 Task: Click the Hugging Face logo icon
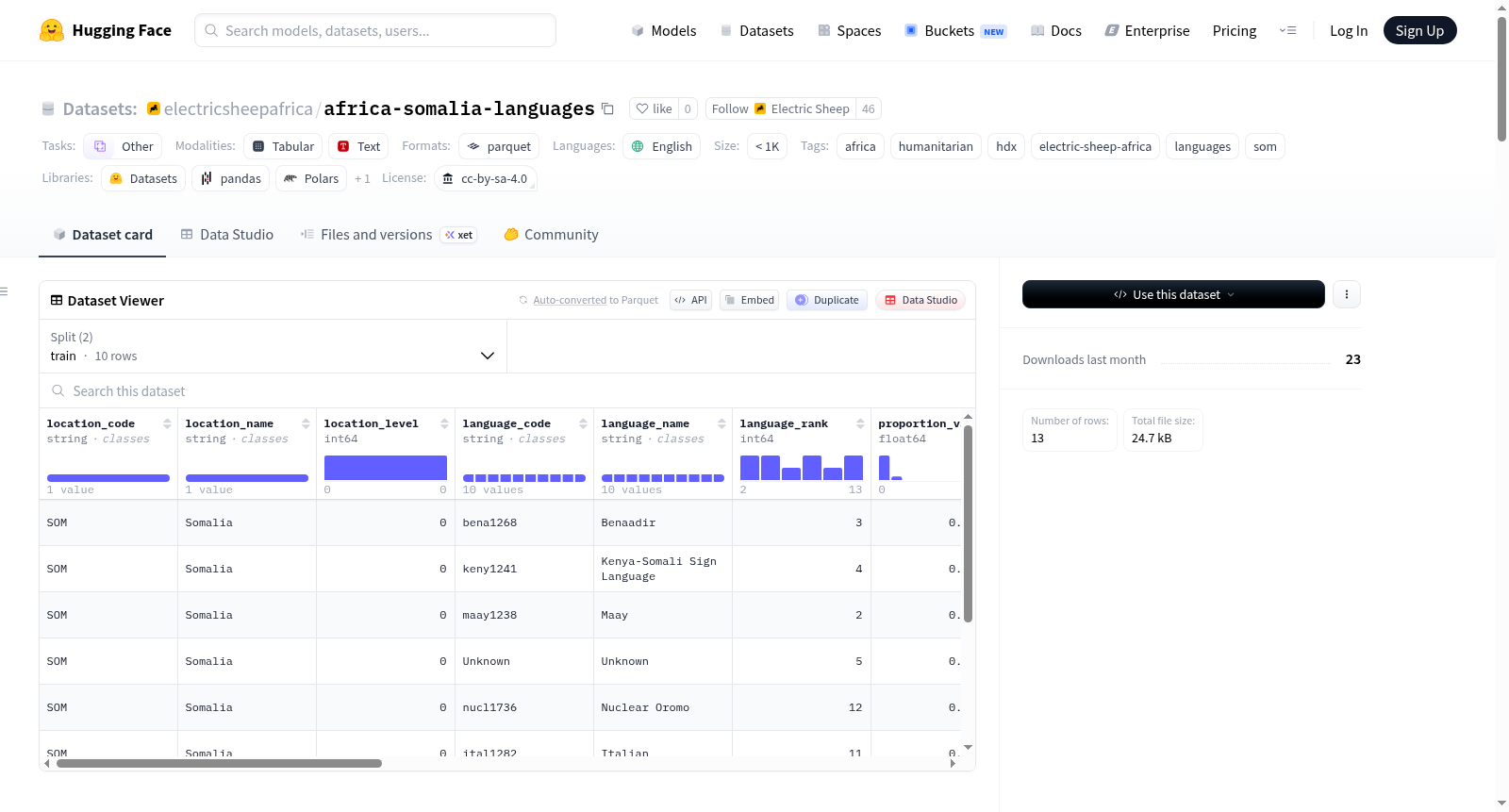coord(52,30)
